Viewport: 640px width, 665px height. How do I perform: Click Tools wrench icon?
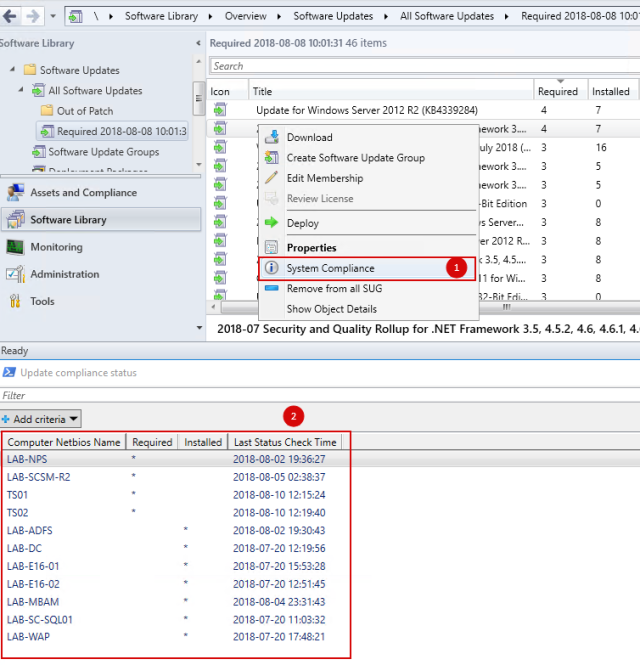15,301
